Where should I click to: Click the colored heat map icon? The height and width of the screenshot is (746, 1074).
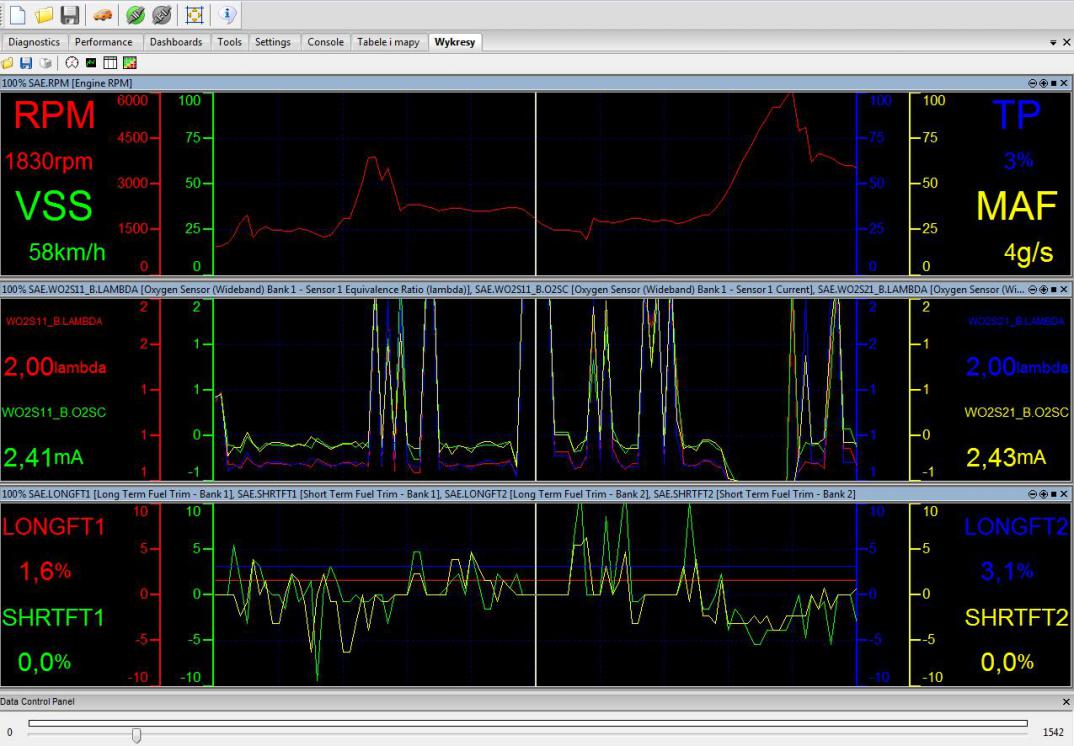click(129, 63)
